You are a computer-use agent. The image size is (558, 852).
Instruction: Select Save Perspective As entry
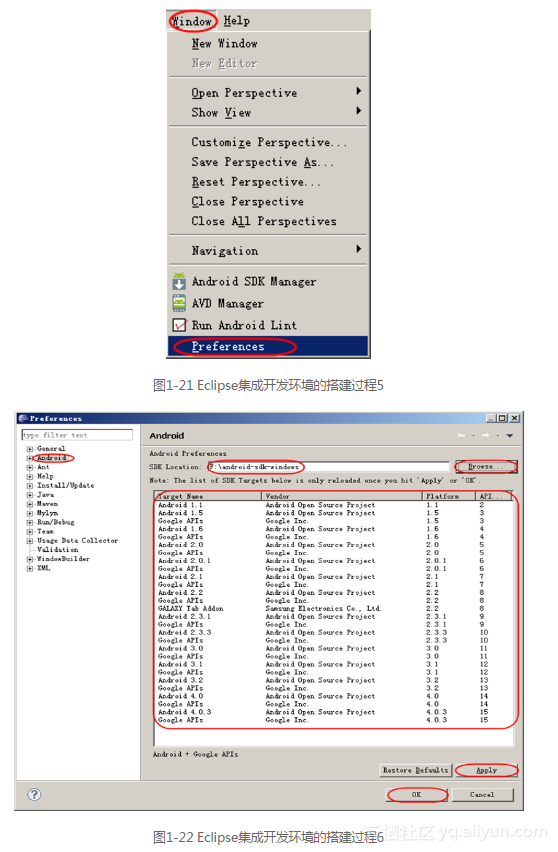[262, 162]
